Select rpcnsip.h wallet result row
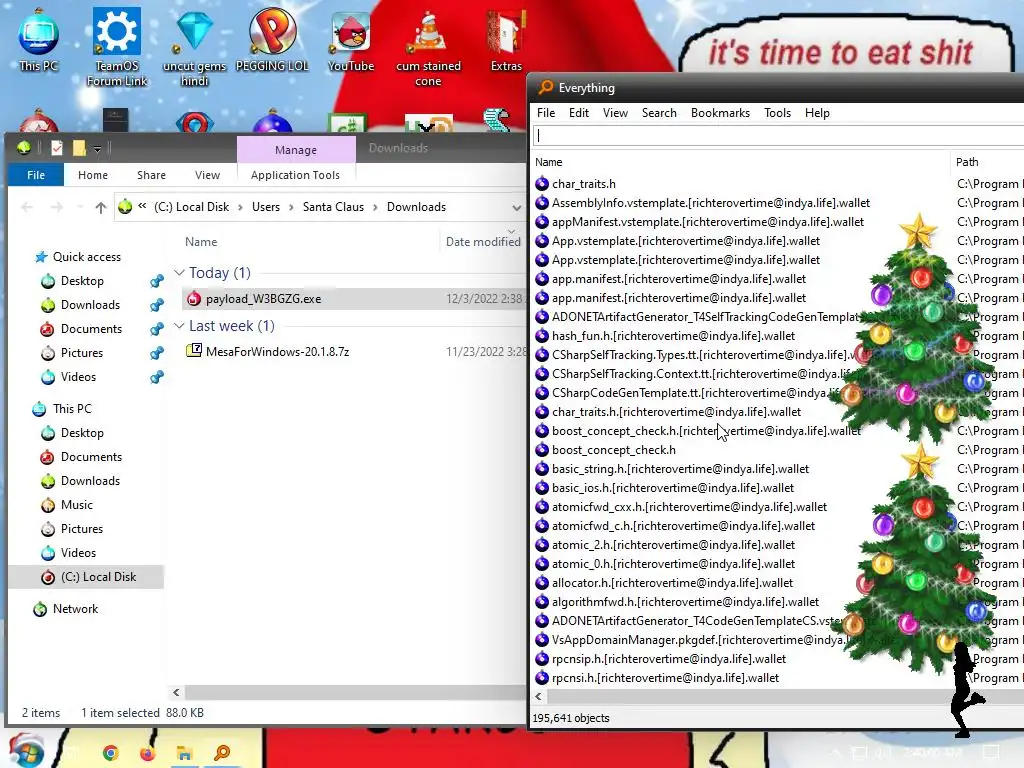1024x768 pixels. coord(669,659)
